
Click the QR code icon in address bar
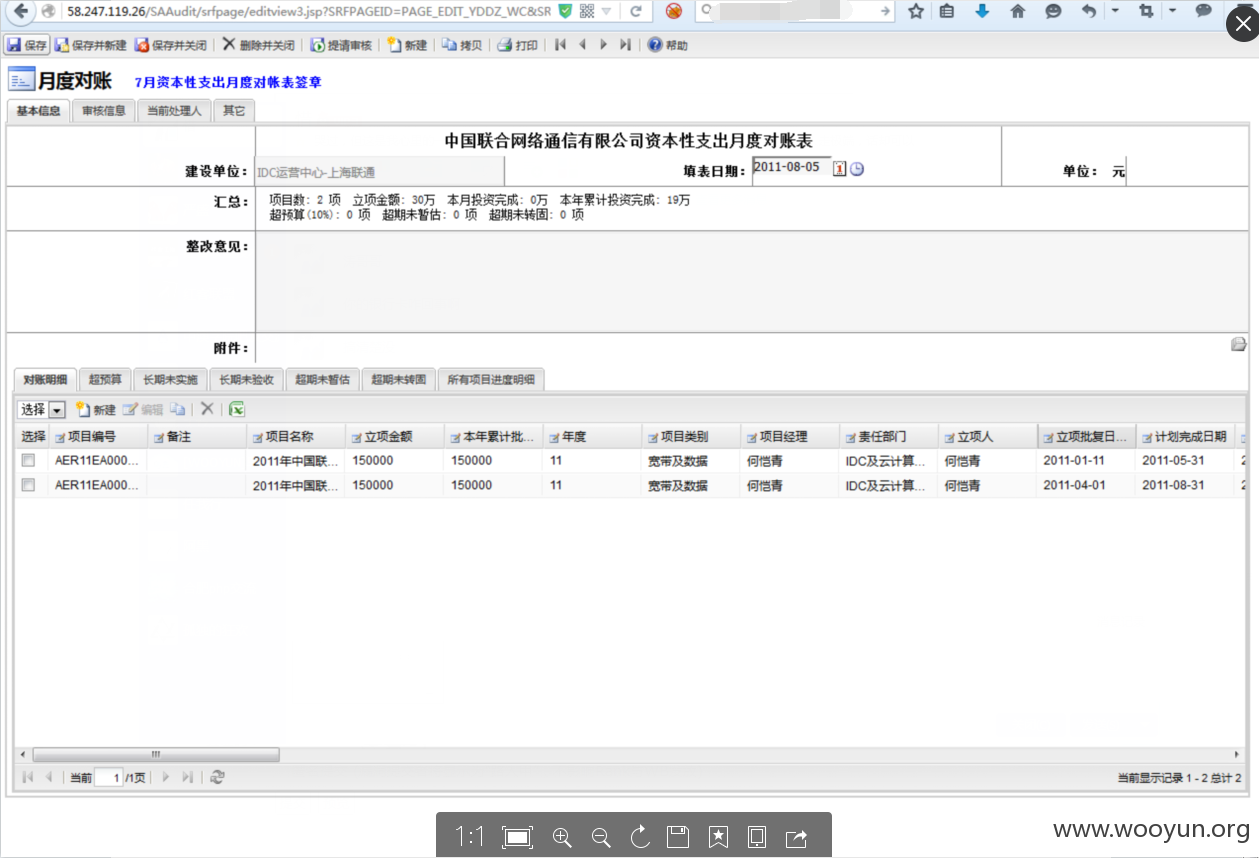pyautogui.click(x=587, y=11)
